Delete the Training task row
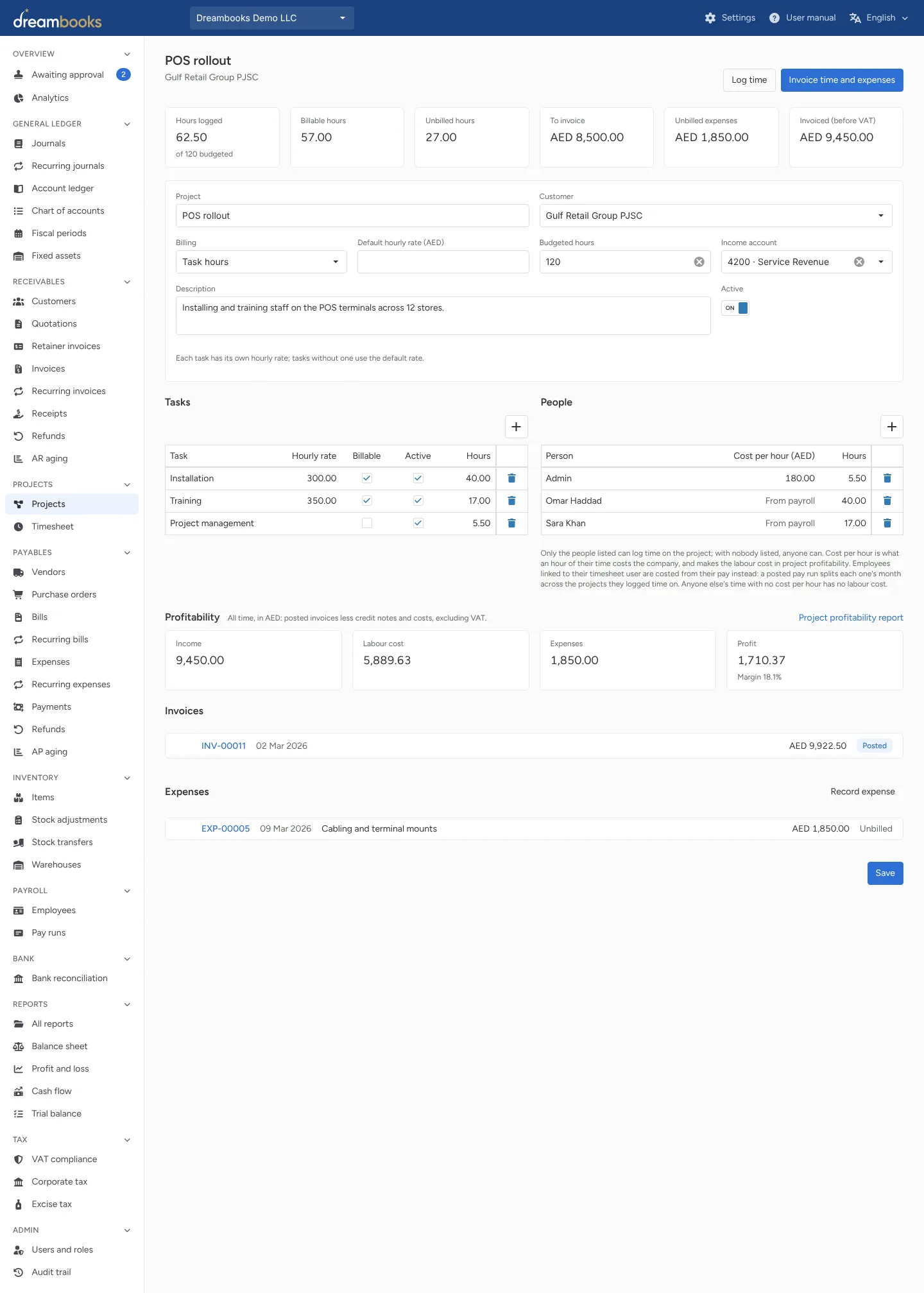 coord(511,501)
